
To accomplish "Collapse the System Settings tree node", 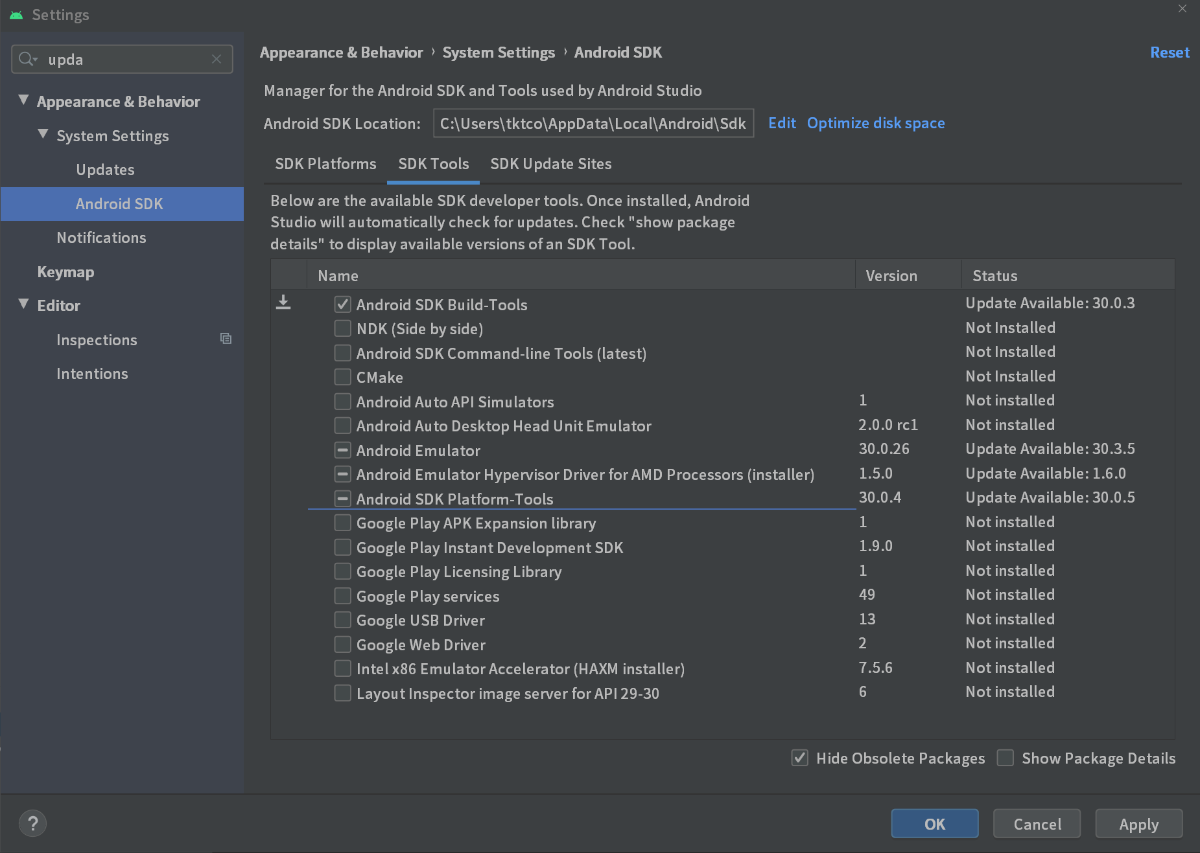I will coord(43,135).
